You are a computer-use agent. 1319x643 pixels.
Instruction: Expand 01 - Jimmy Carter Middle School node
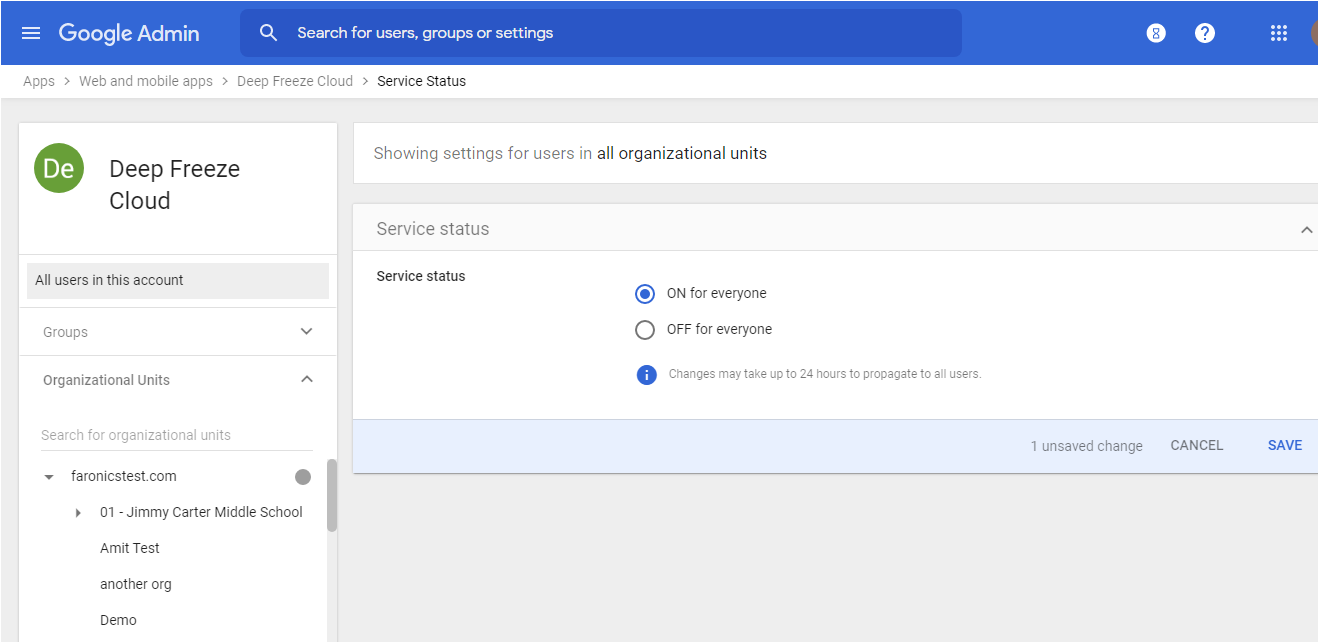[78, 513]
